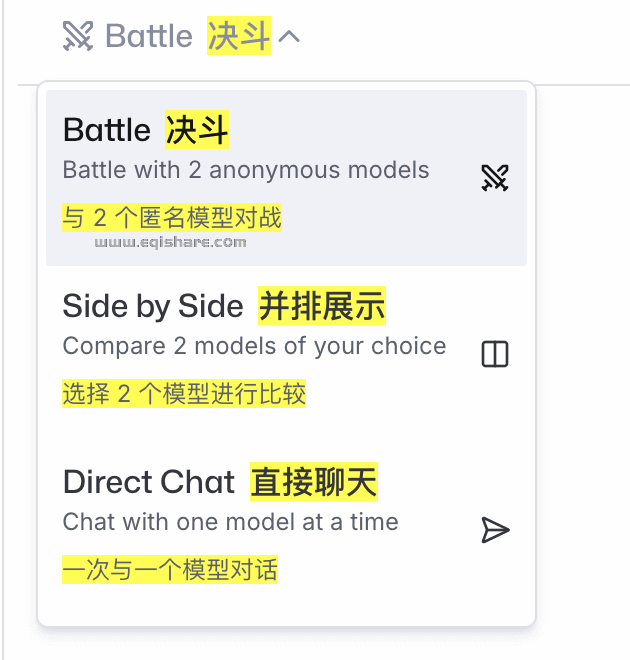Click the highlighted 决斗 text in the header

point(239,37)
